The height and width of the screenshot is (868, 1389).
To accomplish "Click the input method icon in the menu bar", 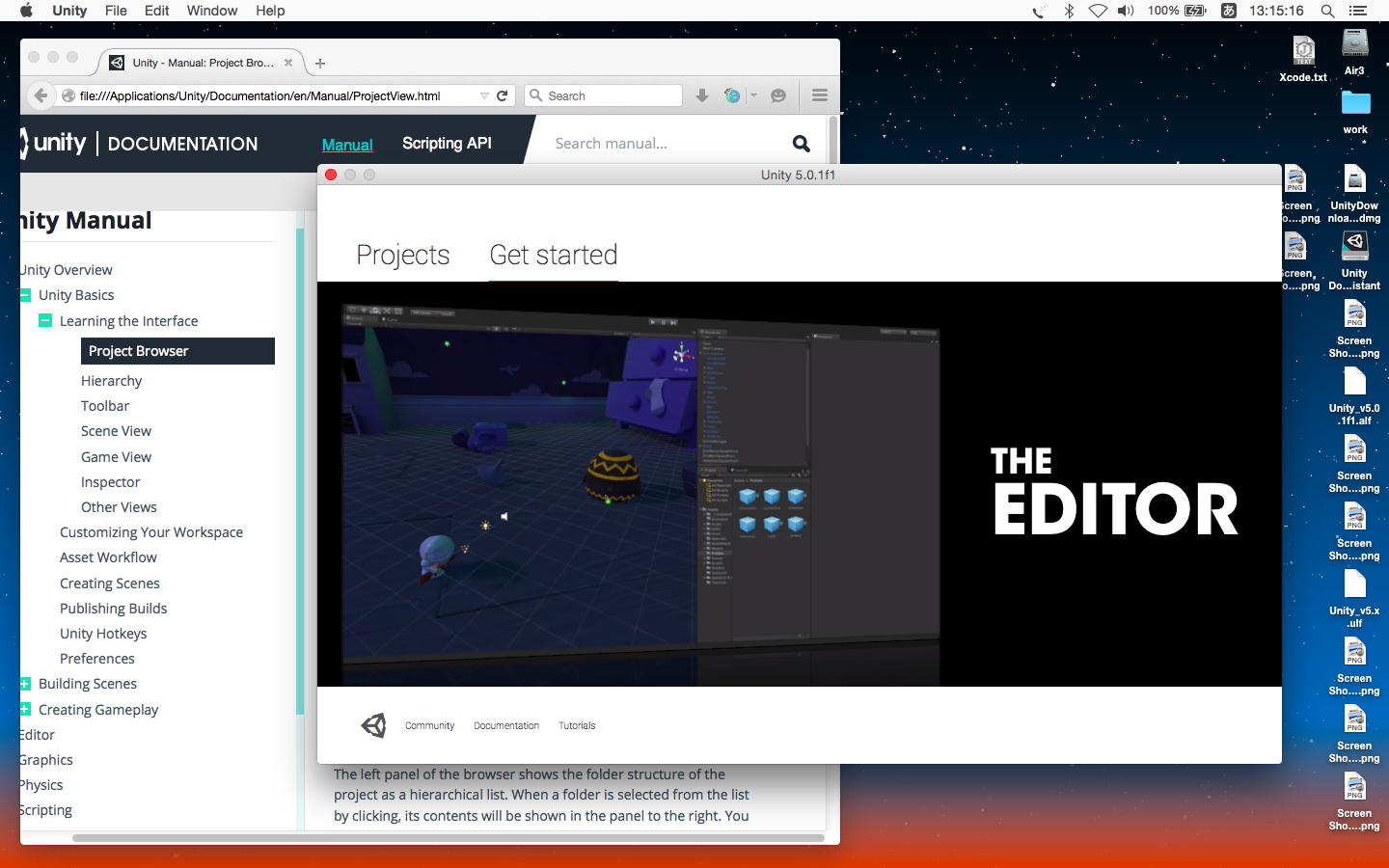I will (1229, 11).
